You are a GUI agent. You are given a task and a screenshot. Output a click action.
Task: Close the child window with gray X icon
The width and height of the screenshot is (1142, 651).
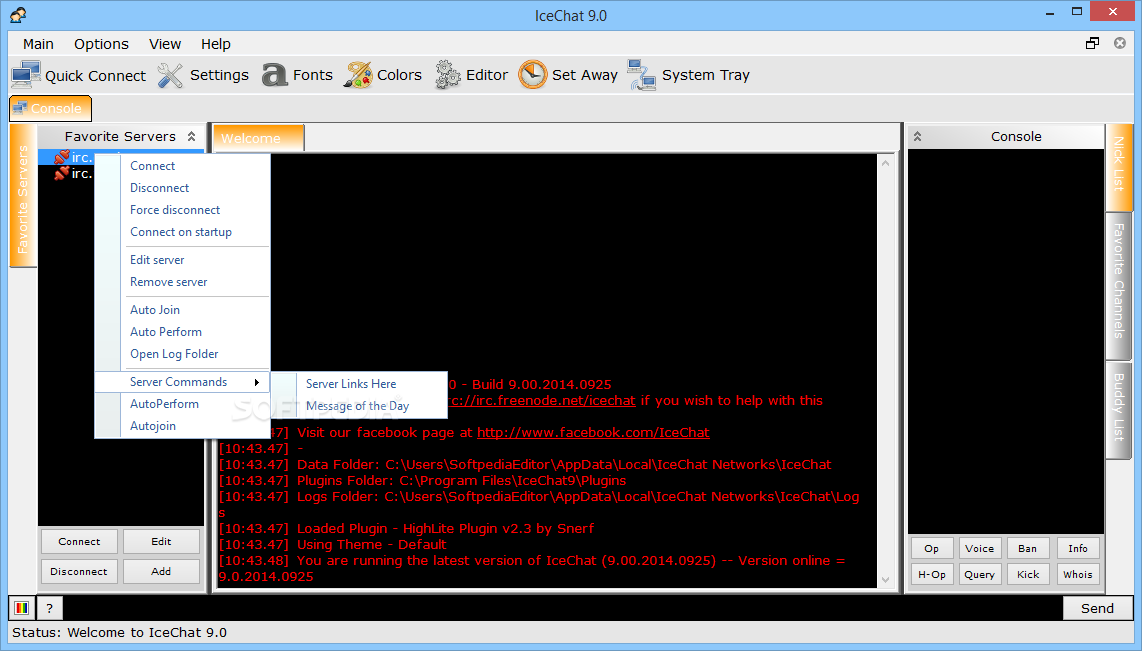[1120, 44]
